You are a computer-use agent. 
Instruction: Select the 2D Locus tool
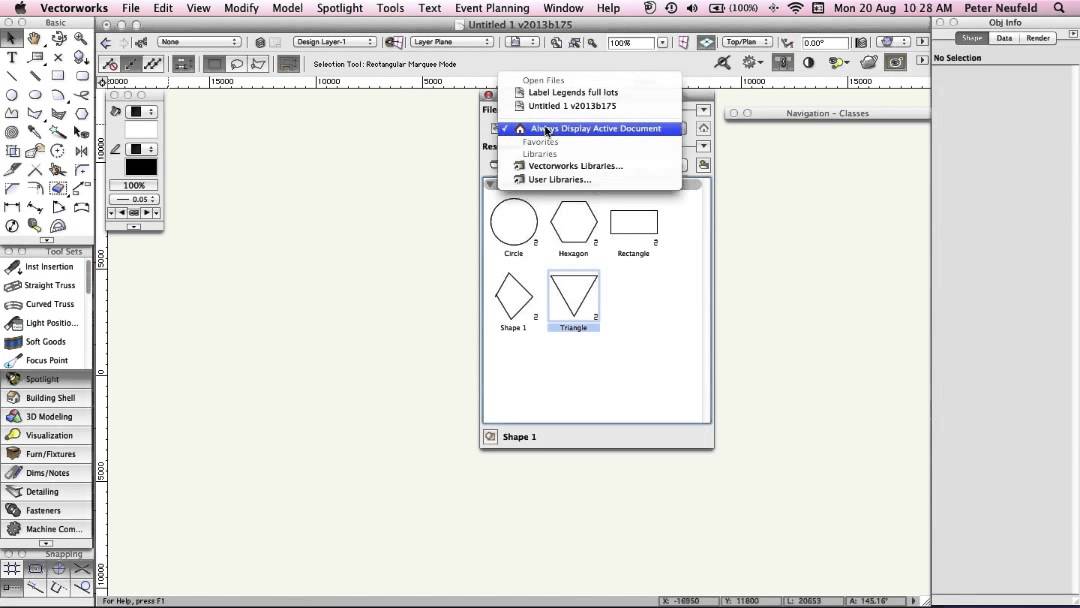[59, 57]
